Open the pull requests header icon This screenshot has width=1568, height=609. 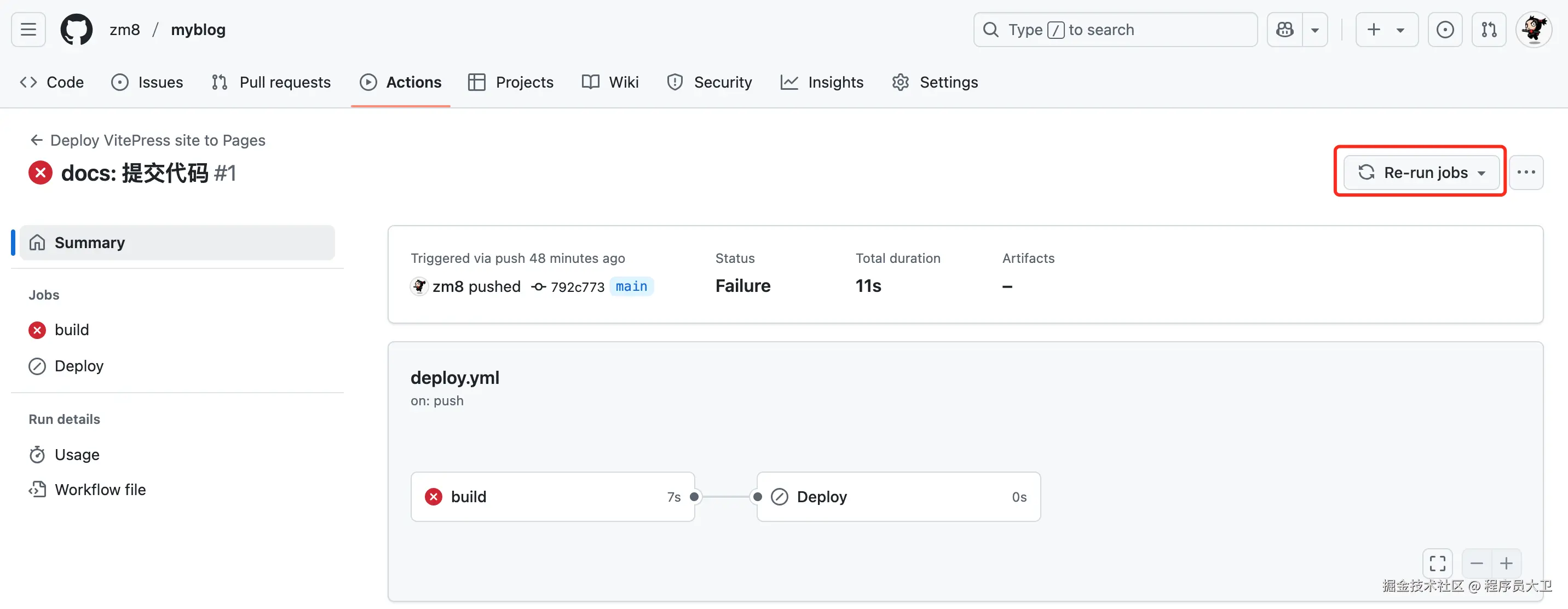coord(1488,29)
